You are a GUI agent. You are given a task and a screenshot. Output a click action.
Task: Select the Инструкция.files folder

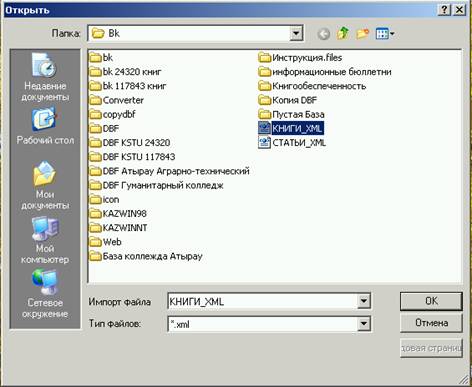[300, 58]
